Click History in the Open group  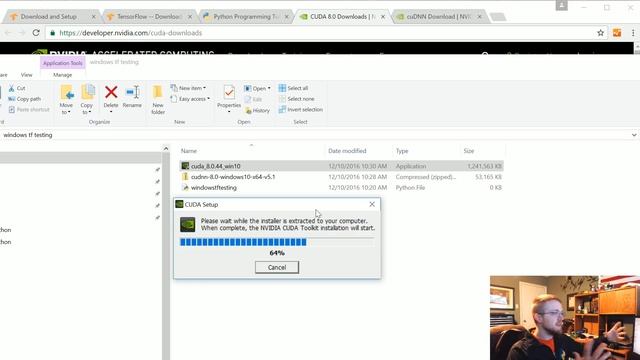pos(258,110)
